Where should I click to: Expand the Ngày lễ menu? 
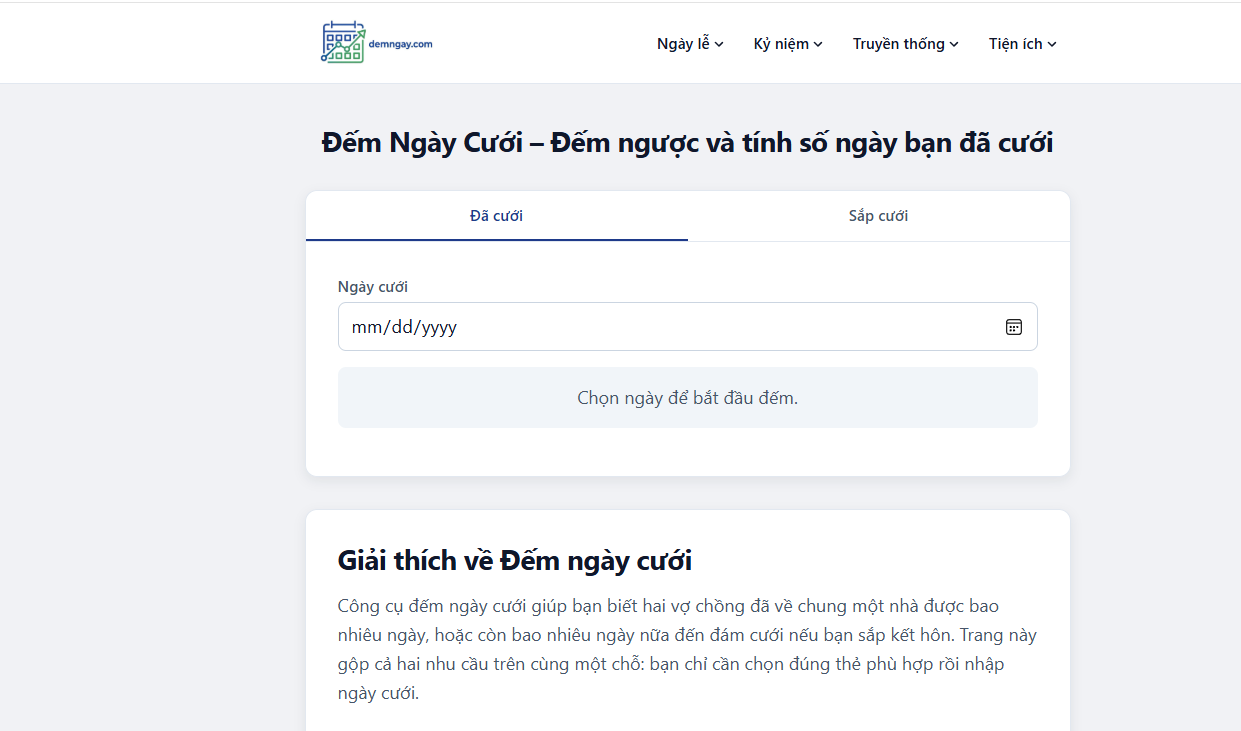click(x=690, y=44)
